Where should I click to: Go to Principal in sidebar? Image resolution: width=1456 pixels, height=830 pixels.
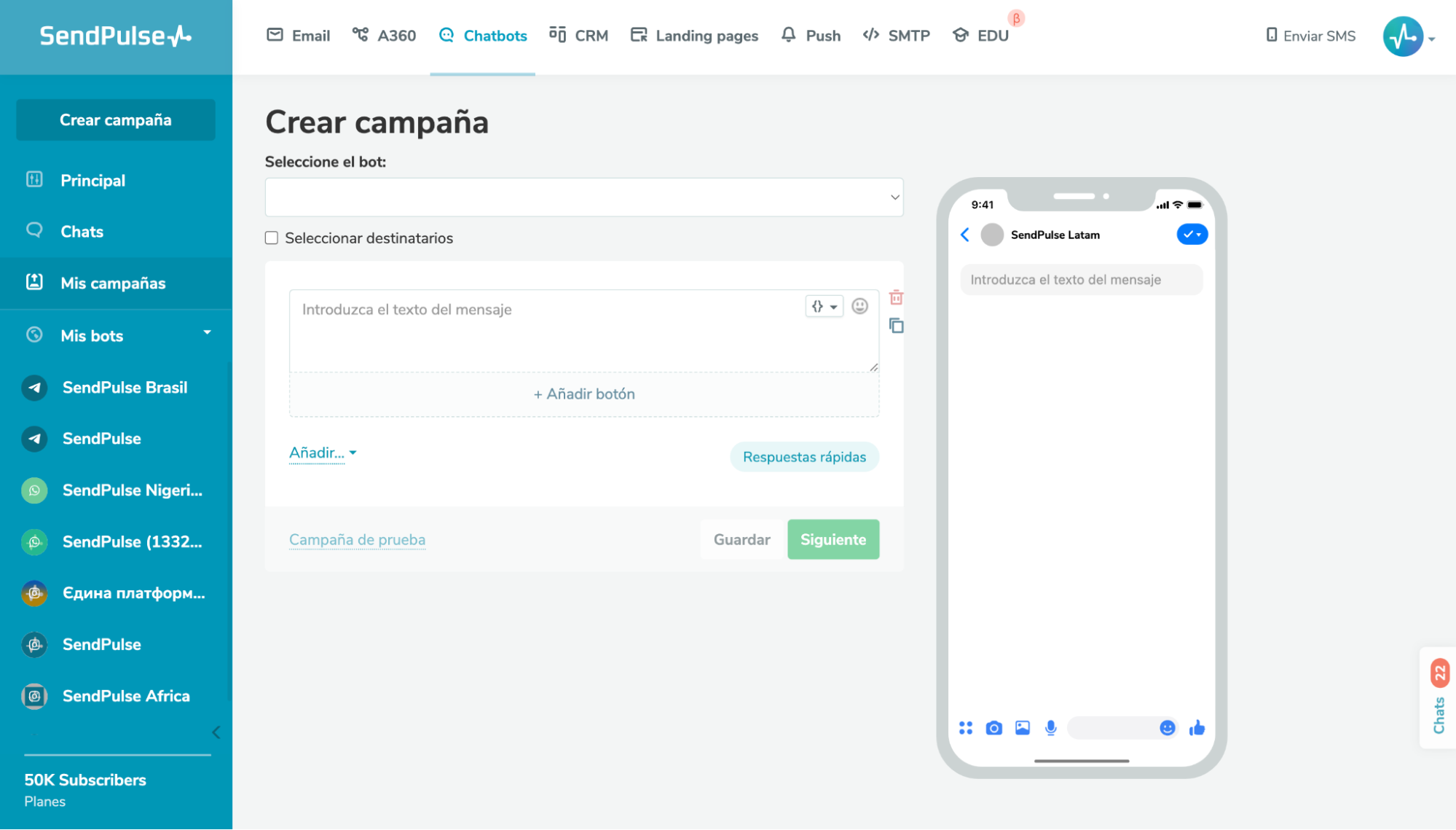pos(93,181)
